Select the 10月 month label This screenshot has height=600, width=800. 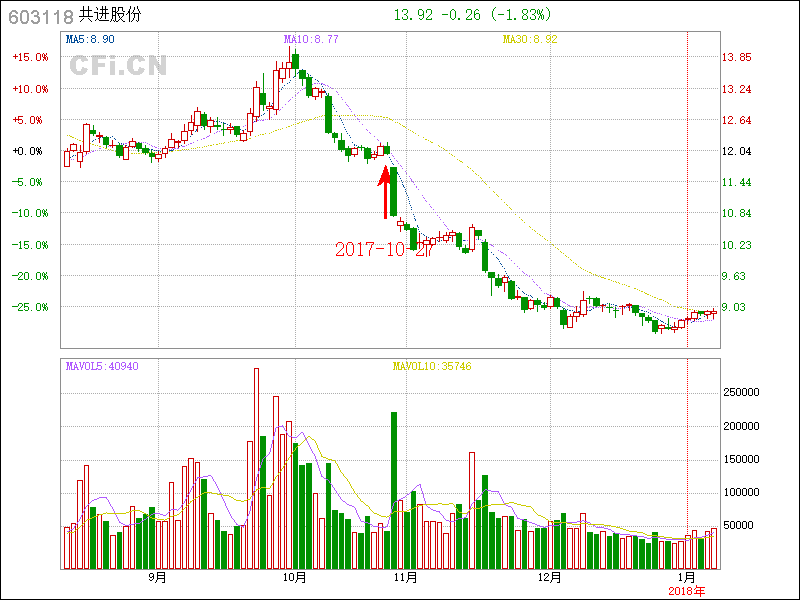pyautogui.click(x=294, y=577)
